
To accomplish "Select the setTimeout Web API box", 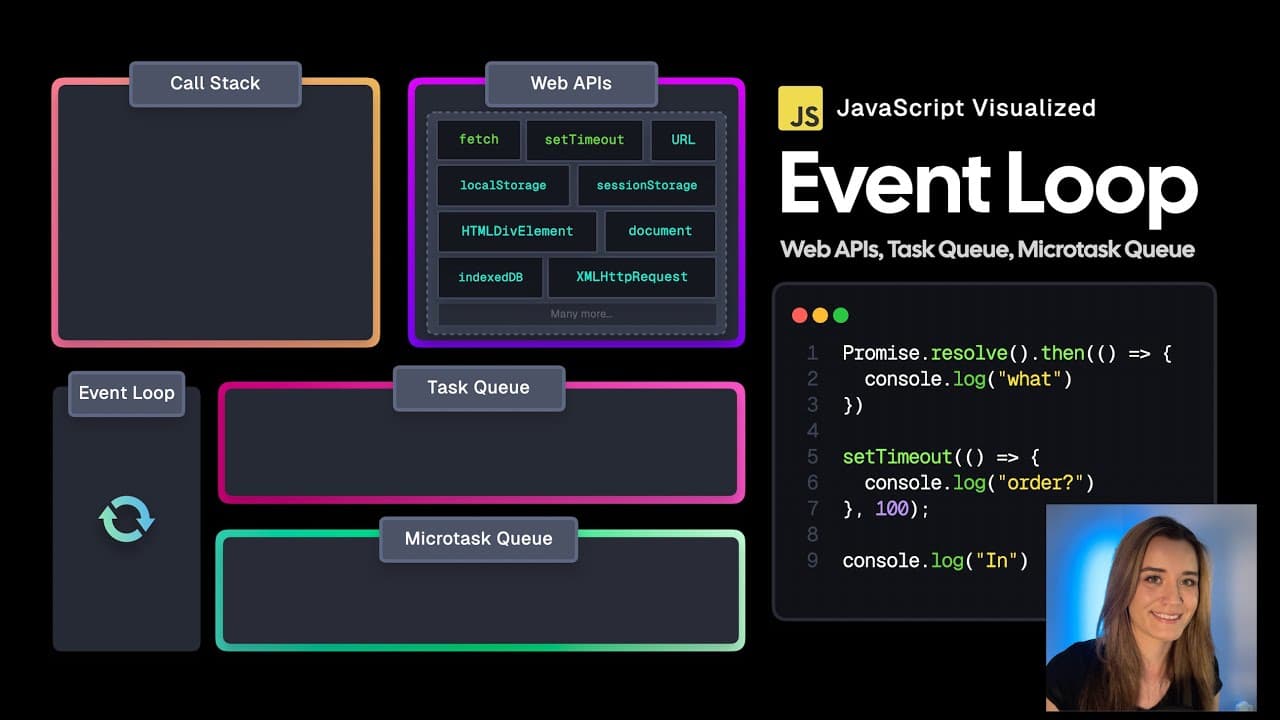I will [584, 140].
